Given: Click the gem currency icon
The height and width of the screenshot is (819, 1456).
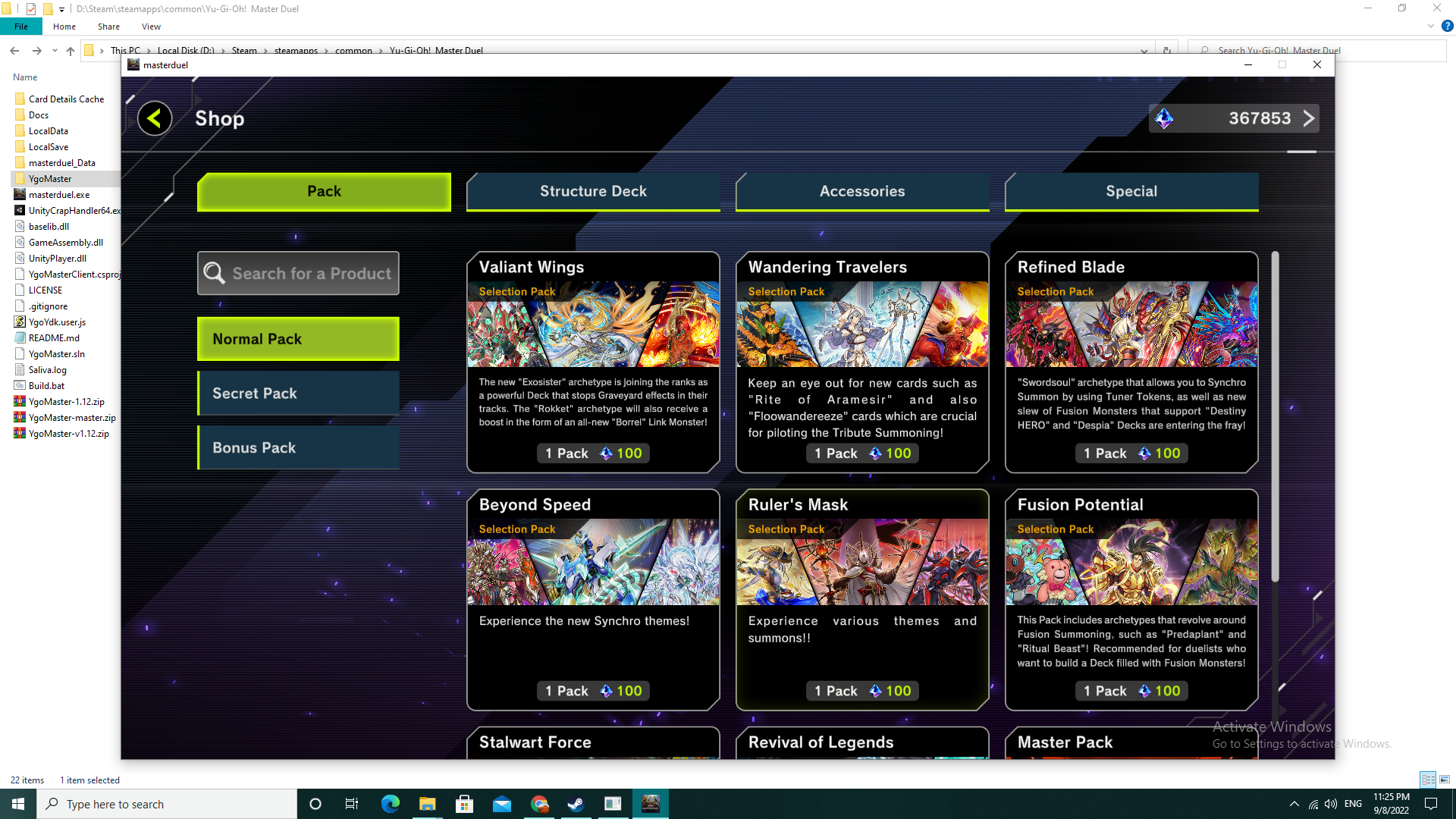Looking at the screenshot, I should pyautogui.click(x=1164, y=118).
